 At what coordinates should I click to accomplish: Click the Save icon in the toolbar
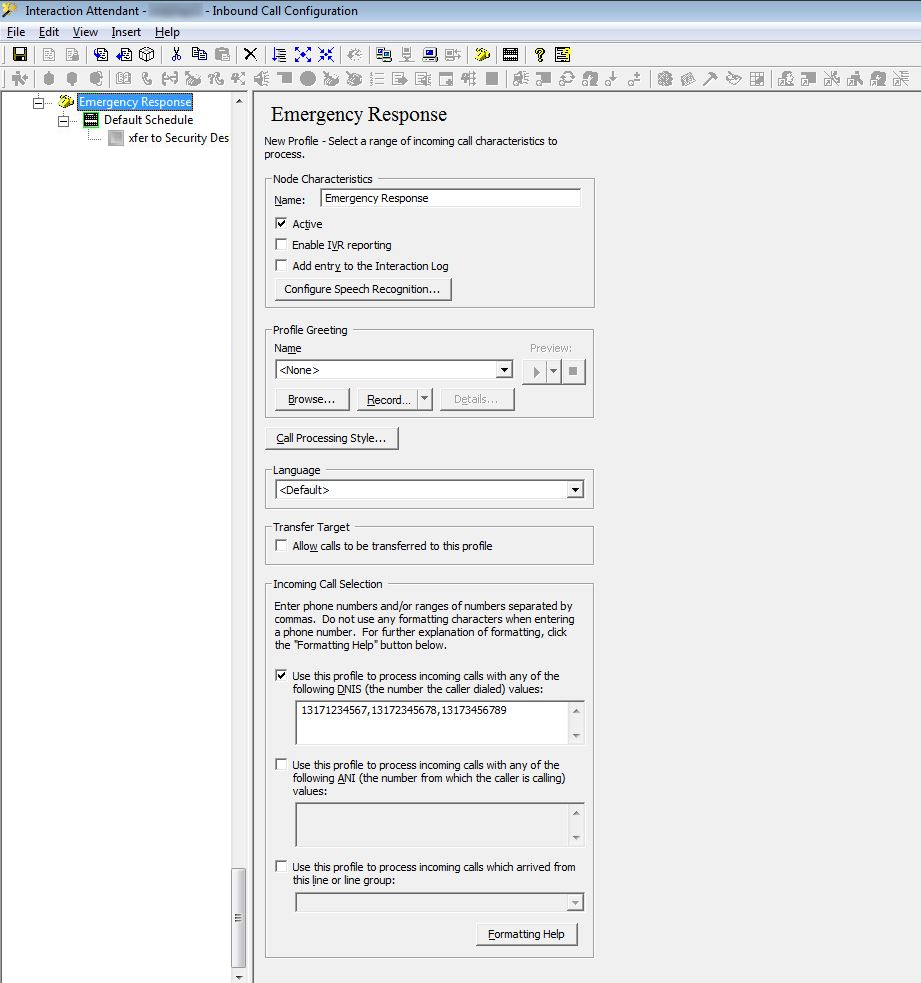tap(19, 54)
